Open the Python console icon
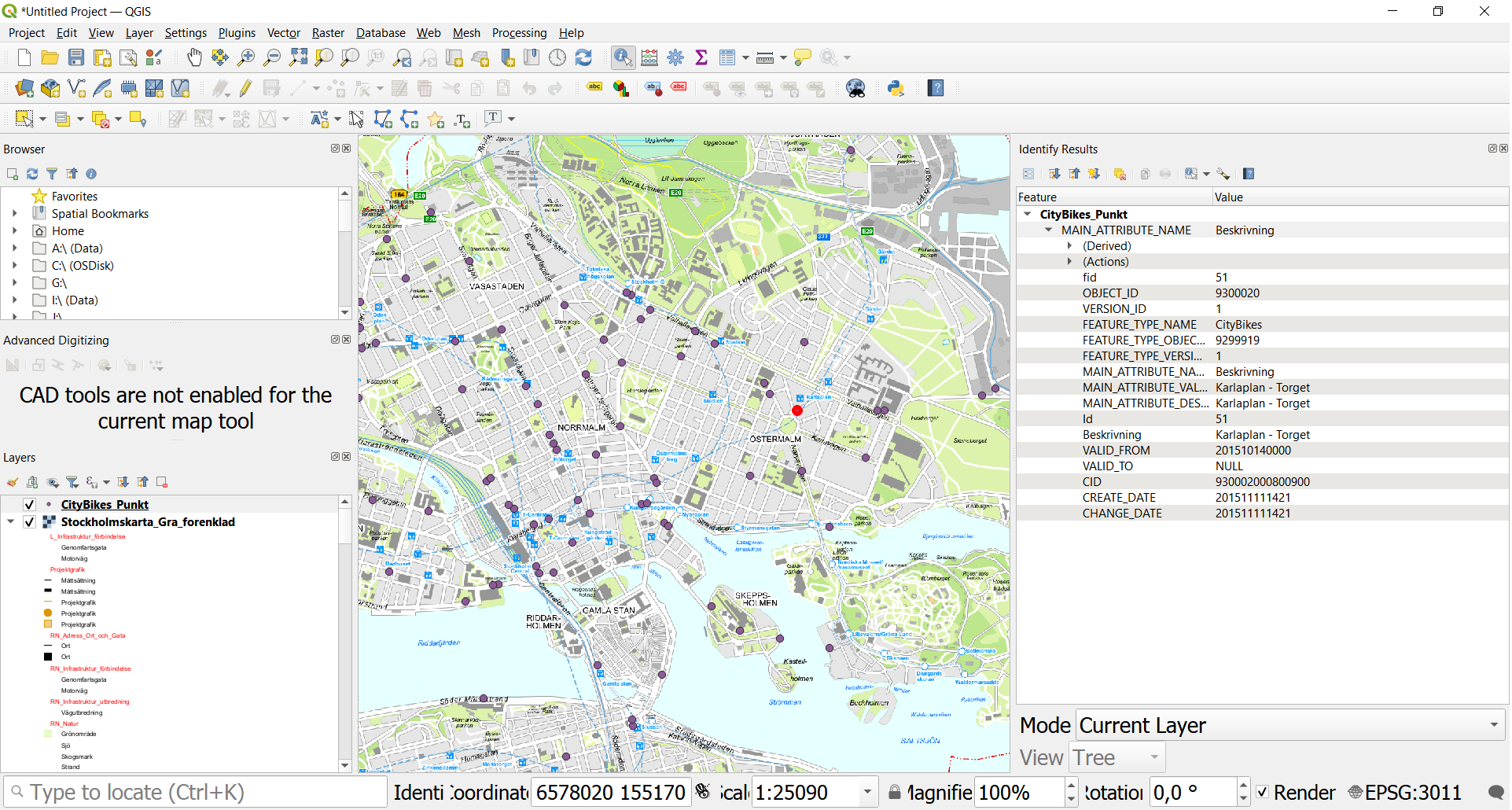 coord(896,88)
